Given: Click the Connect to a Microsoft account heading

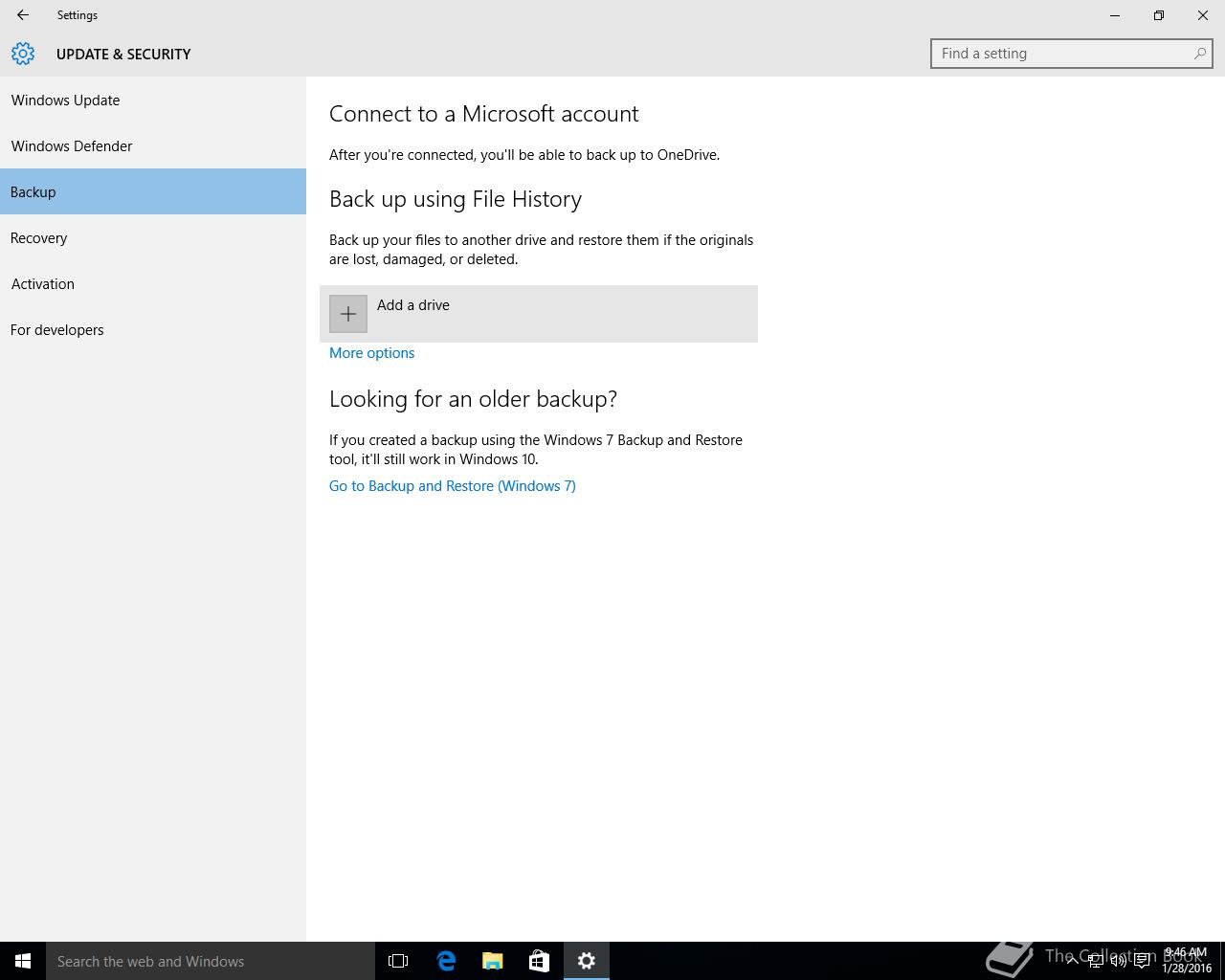Looking at the screenshot, I should (x=484, y=114).
